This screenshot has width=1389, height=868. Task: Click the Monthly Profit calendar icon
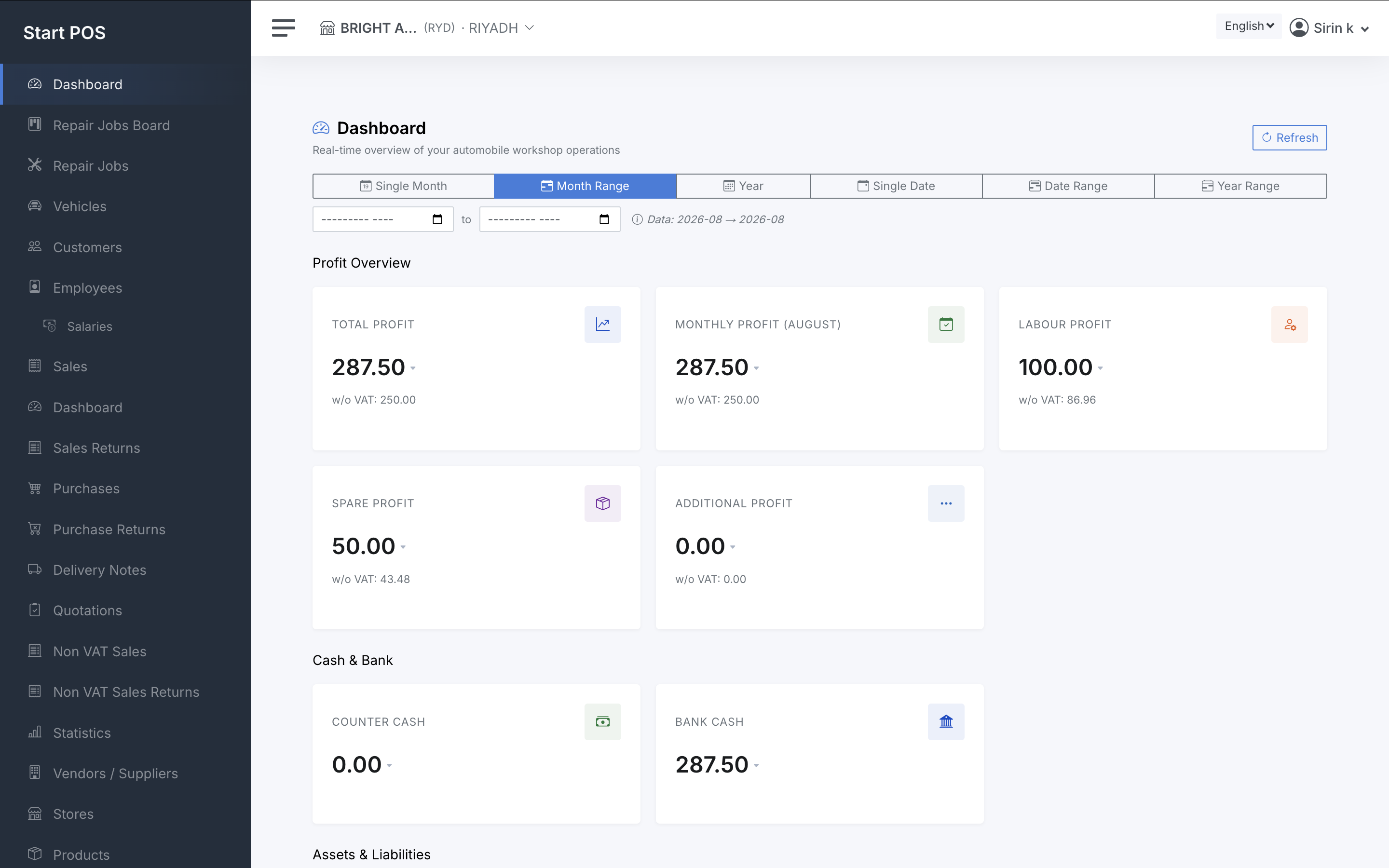[x=946, y=325]
